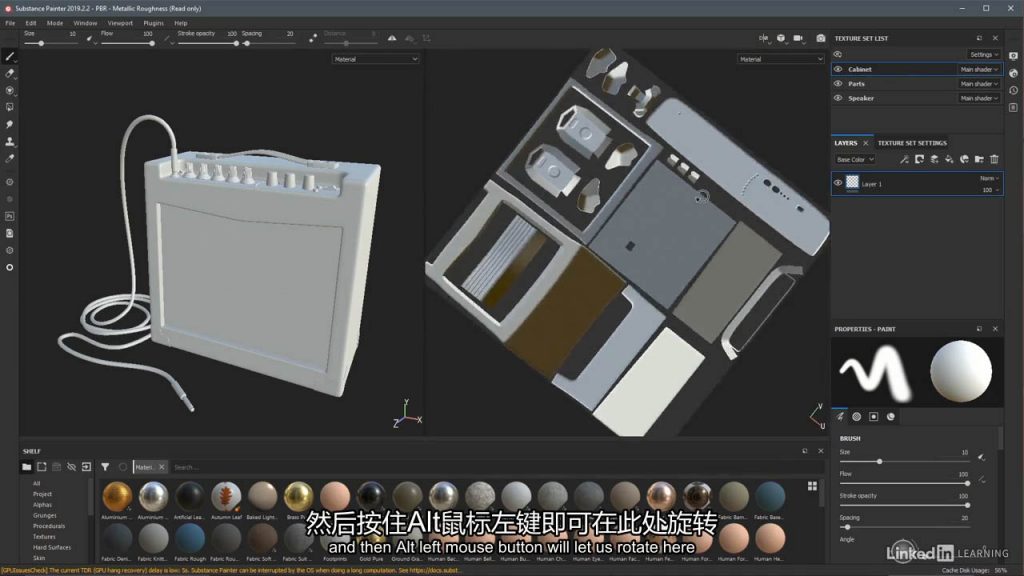1024x576 pixels.
Task: Hide Layer 1 using its eye icon
Action: pyautogui.click(x=838, y=184)
